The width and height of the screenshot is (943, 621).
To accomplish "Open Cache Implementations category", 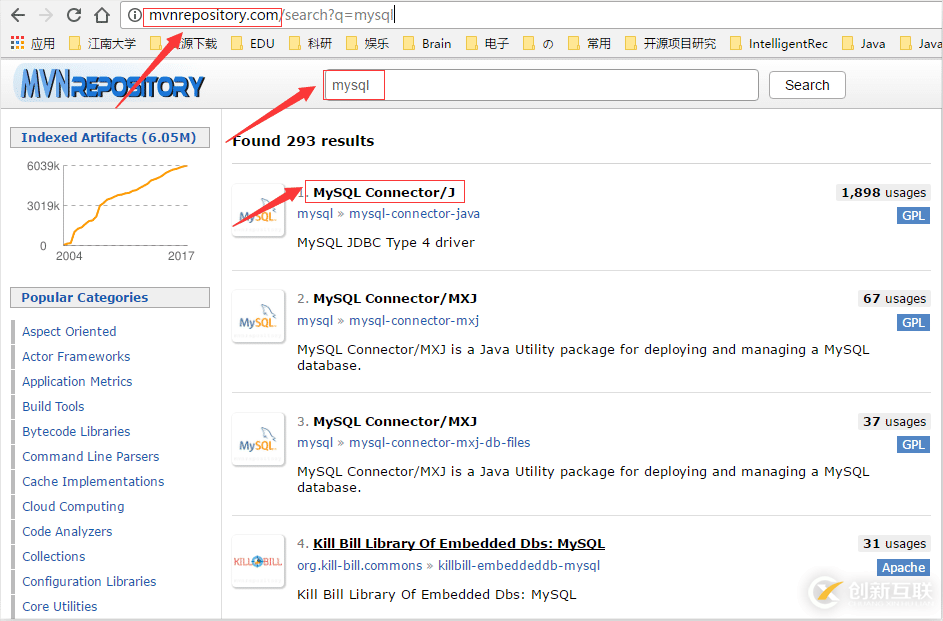I will click(93, 482).
